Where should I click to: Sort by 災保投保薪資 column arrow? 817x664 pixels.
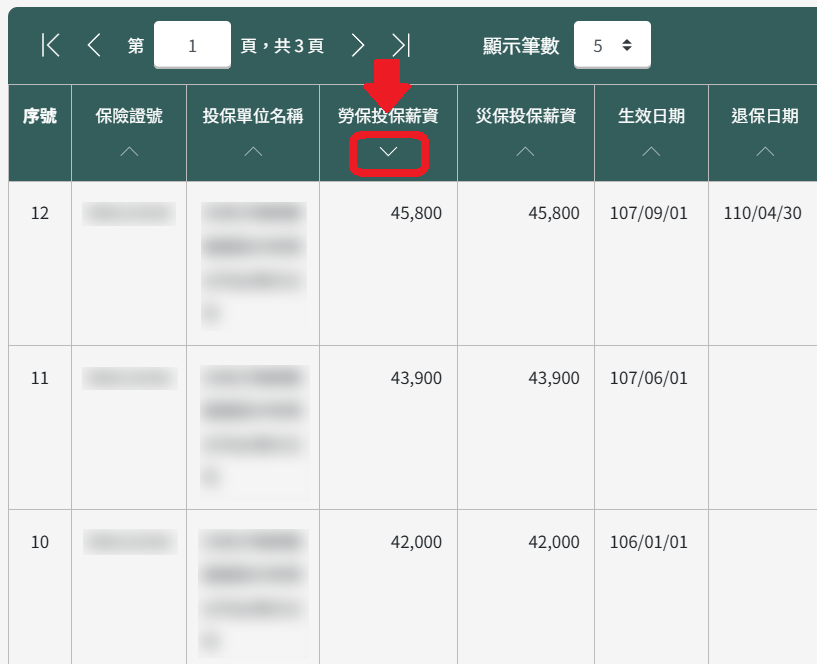[x=525, y=152]
